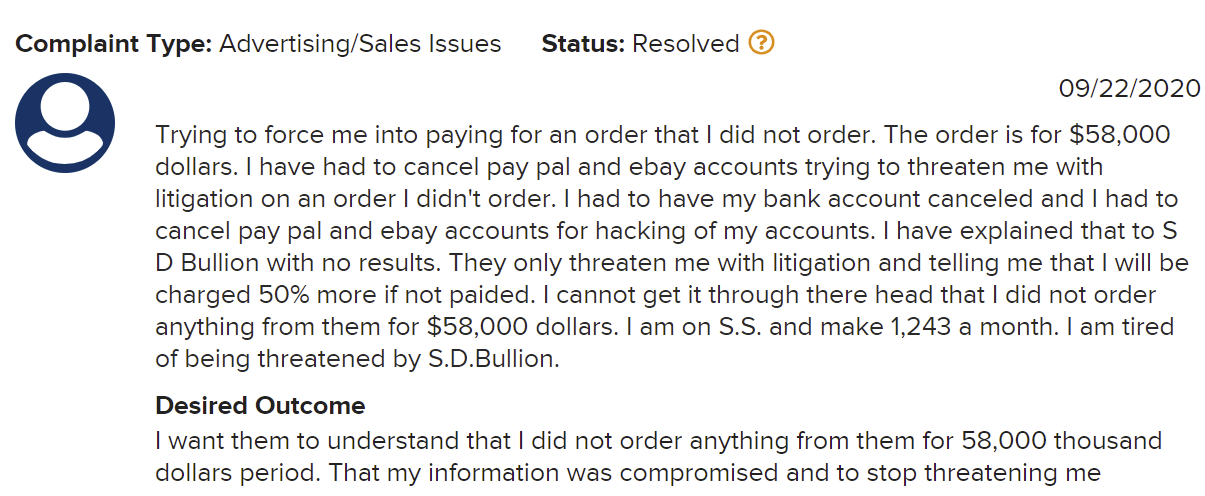Click the "Resolved" status text
1205x496 pixels.
point(686,44)
